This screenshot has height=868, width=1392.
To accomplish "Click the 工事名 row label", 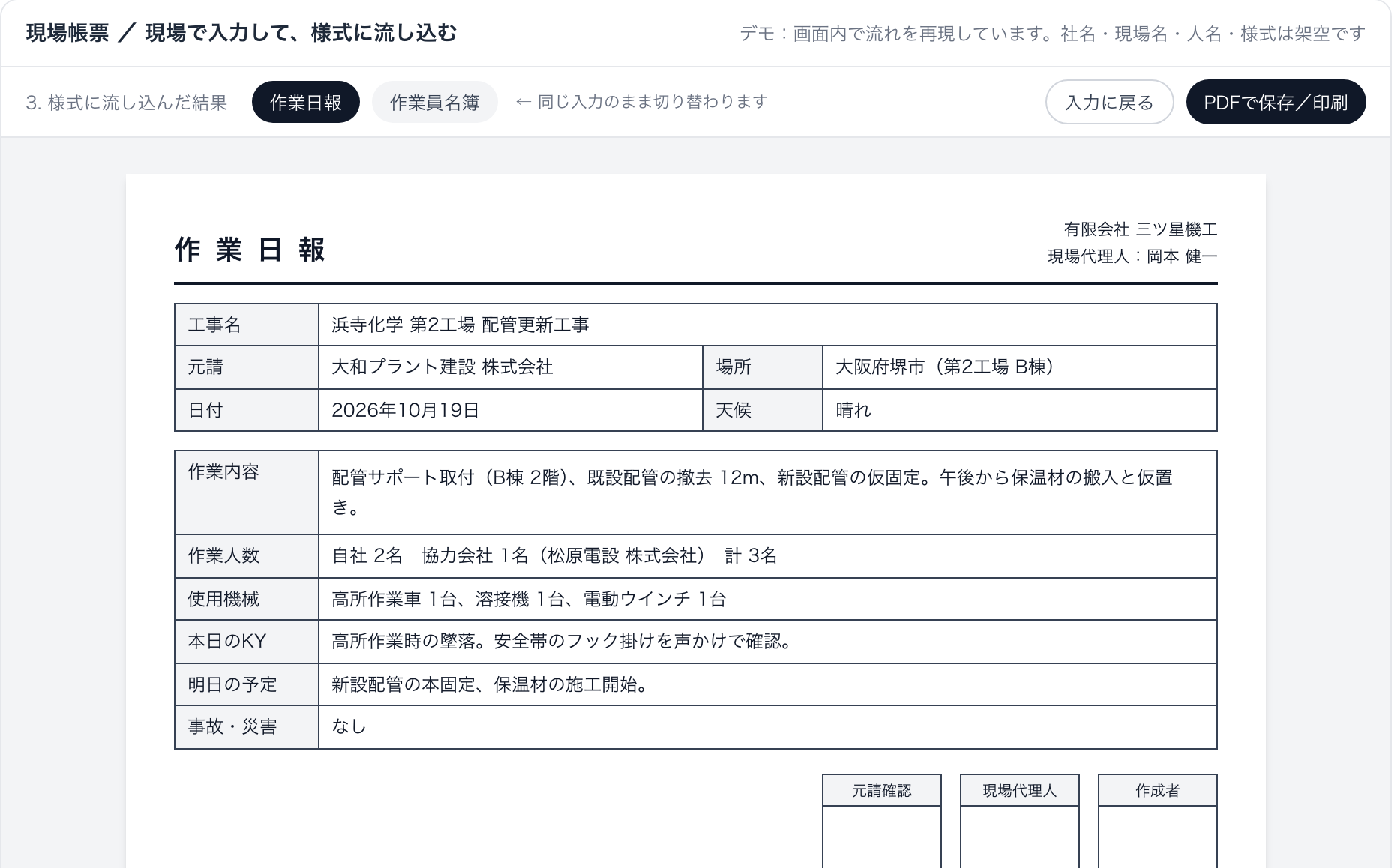I will 247,325.
